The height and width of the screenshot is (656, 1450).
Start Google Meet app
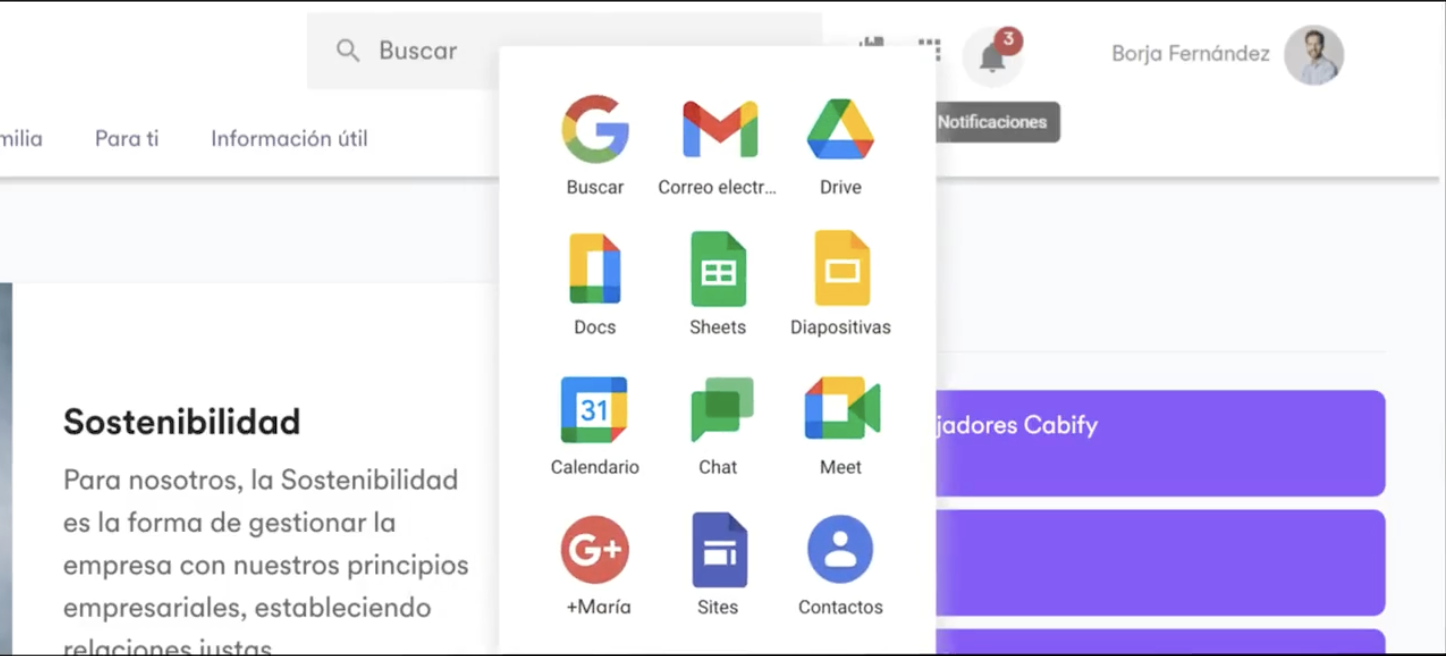click(842, 408)
